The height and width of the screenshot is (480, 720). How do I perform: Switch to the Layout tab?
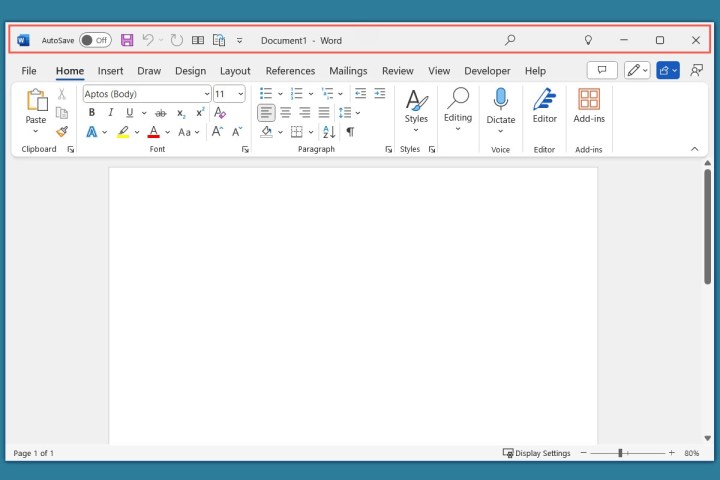235,71
